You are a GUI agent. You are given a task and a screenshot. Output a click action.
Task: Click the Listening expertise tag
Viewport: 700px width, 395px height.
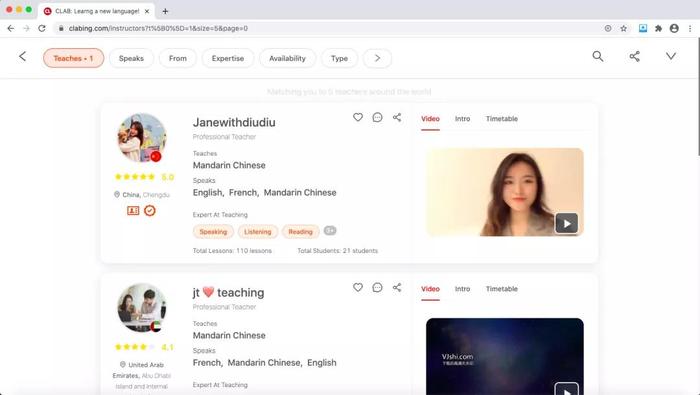tap(258, 232)
